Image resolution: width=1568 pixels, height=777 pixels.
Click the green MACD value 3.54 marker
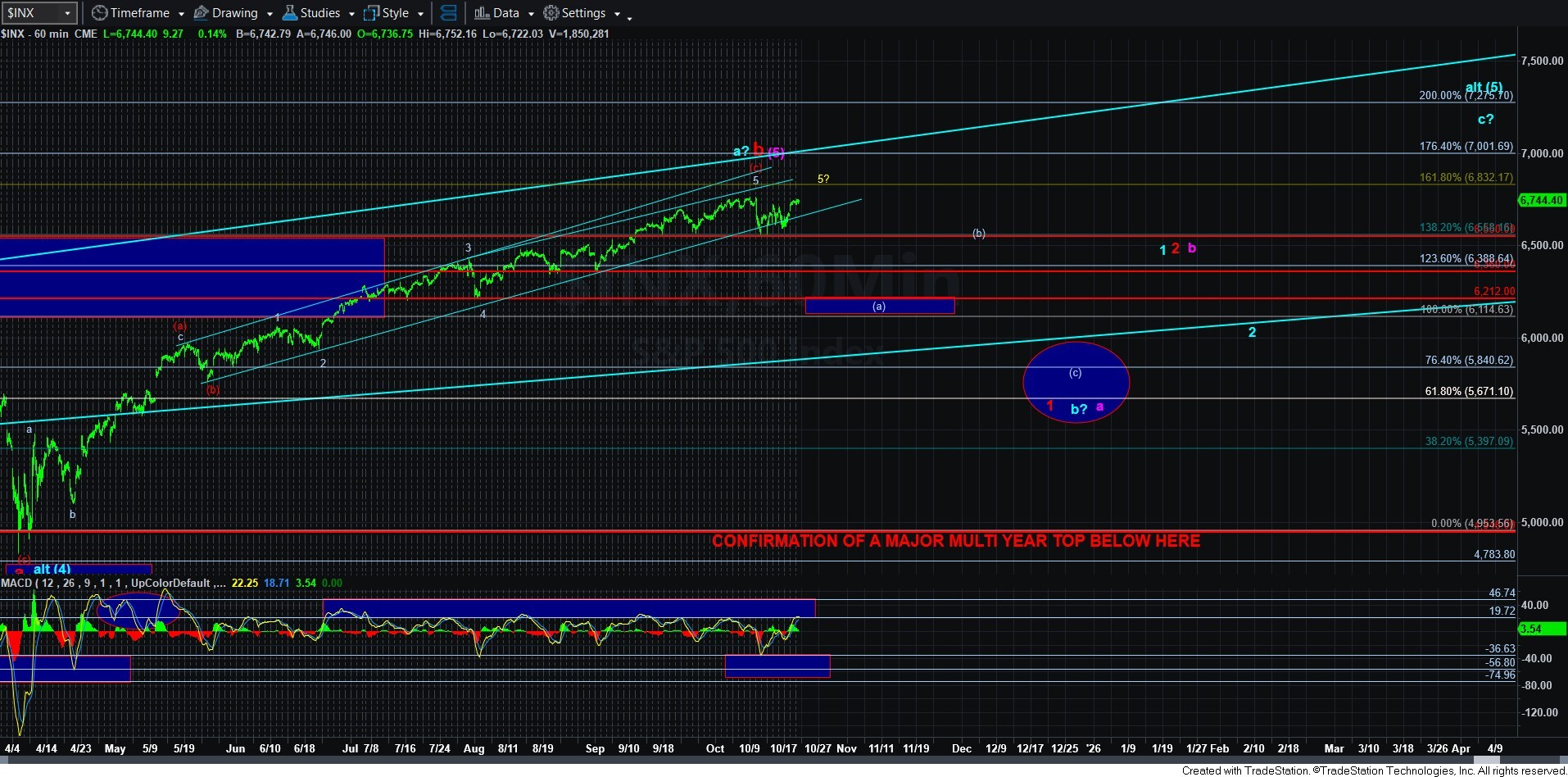[x=1540, y=629]
